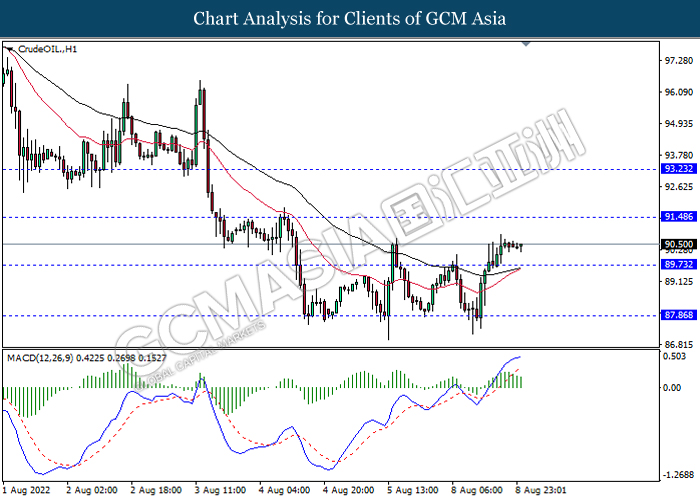The height and width of the screenshot is (500, 700).
Task: Click the 89.125 price axis value
Action: (x=679, y=281)
